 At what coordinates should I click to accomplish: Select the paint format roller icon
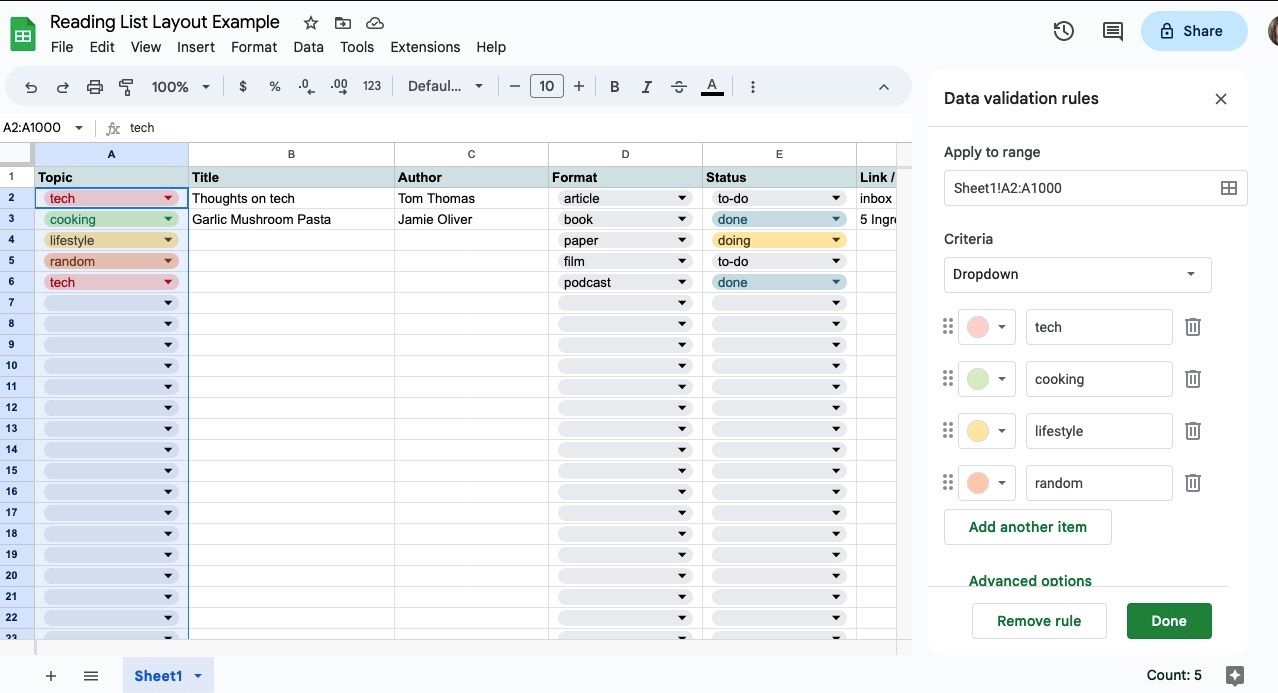[126, 87]
